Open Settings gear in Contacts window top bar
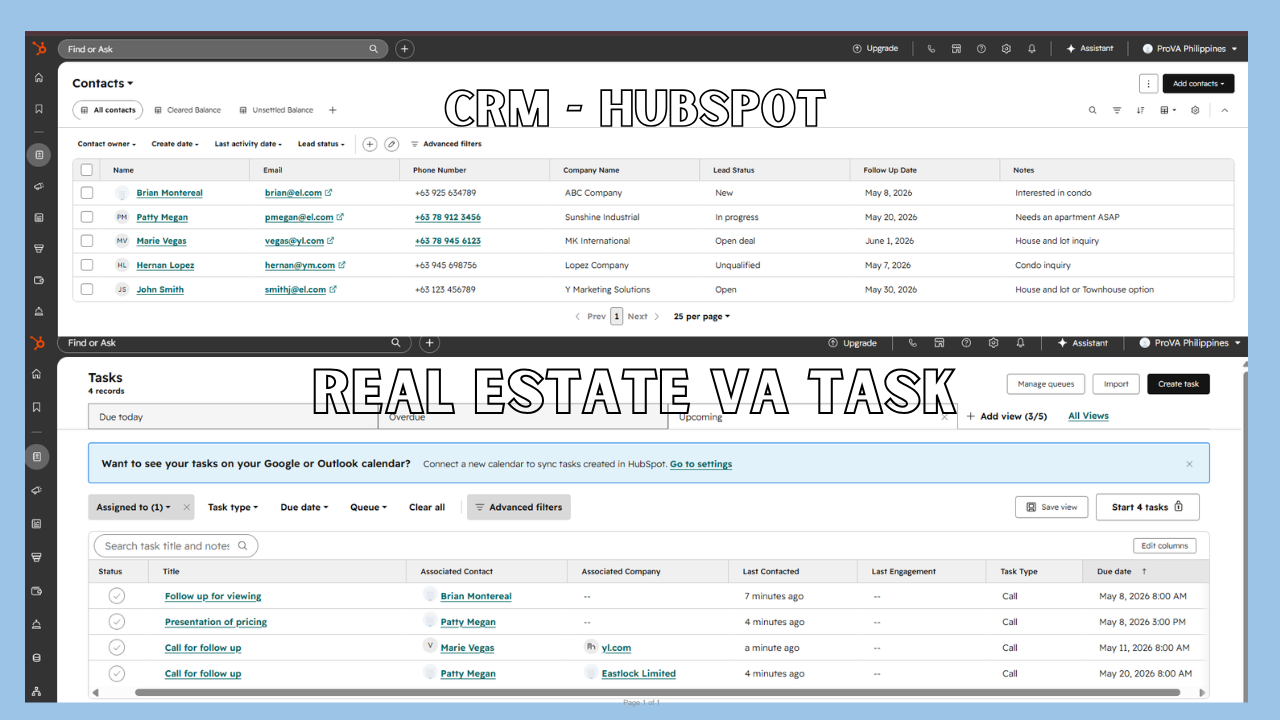 coord(1006,48)
